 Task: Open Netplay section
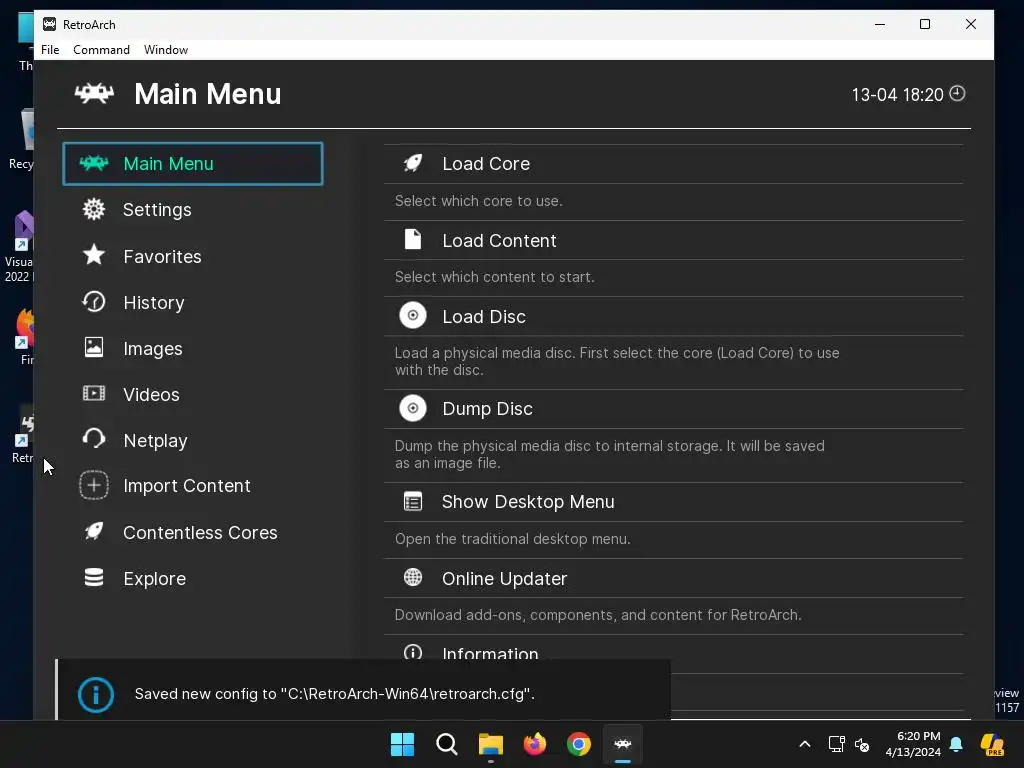tap(193, 440)
